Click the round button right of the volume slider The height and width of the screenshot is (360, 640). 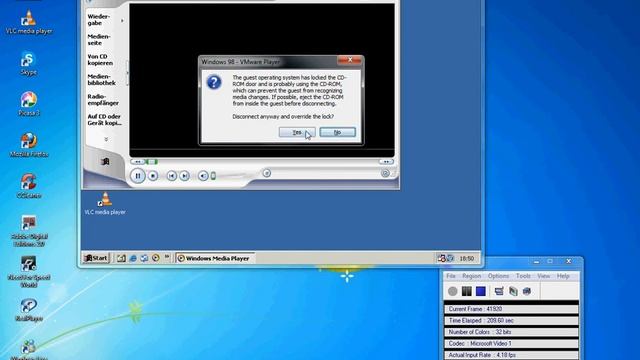(267, 173)
